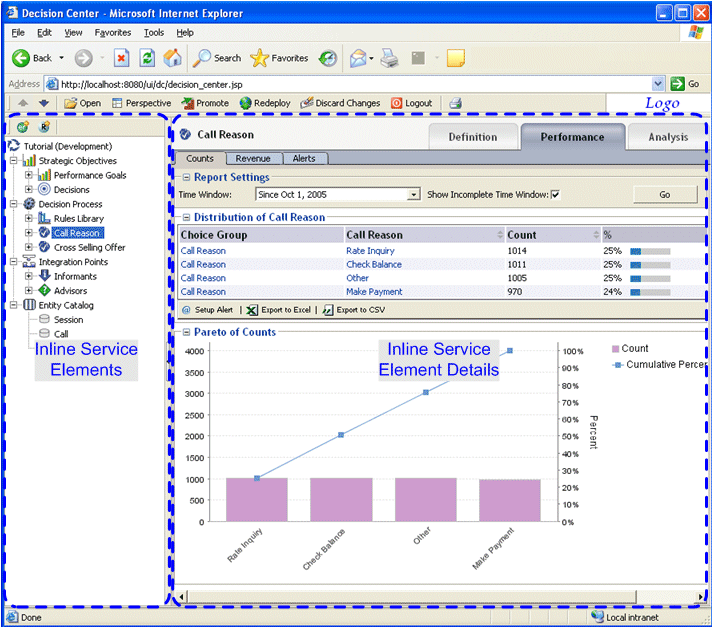Image resolution: width=712 pixels, height=627 pixels.
Task: Expand the Rules Library node
Action: (x=29, y=218)
